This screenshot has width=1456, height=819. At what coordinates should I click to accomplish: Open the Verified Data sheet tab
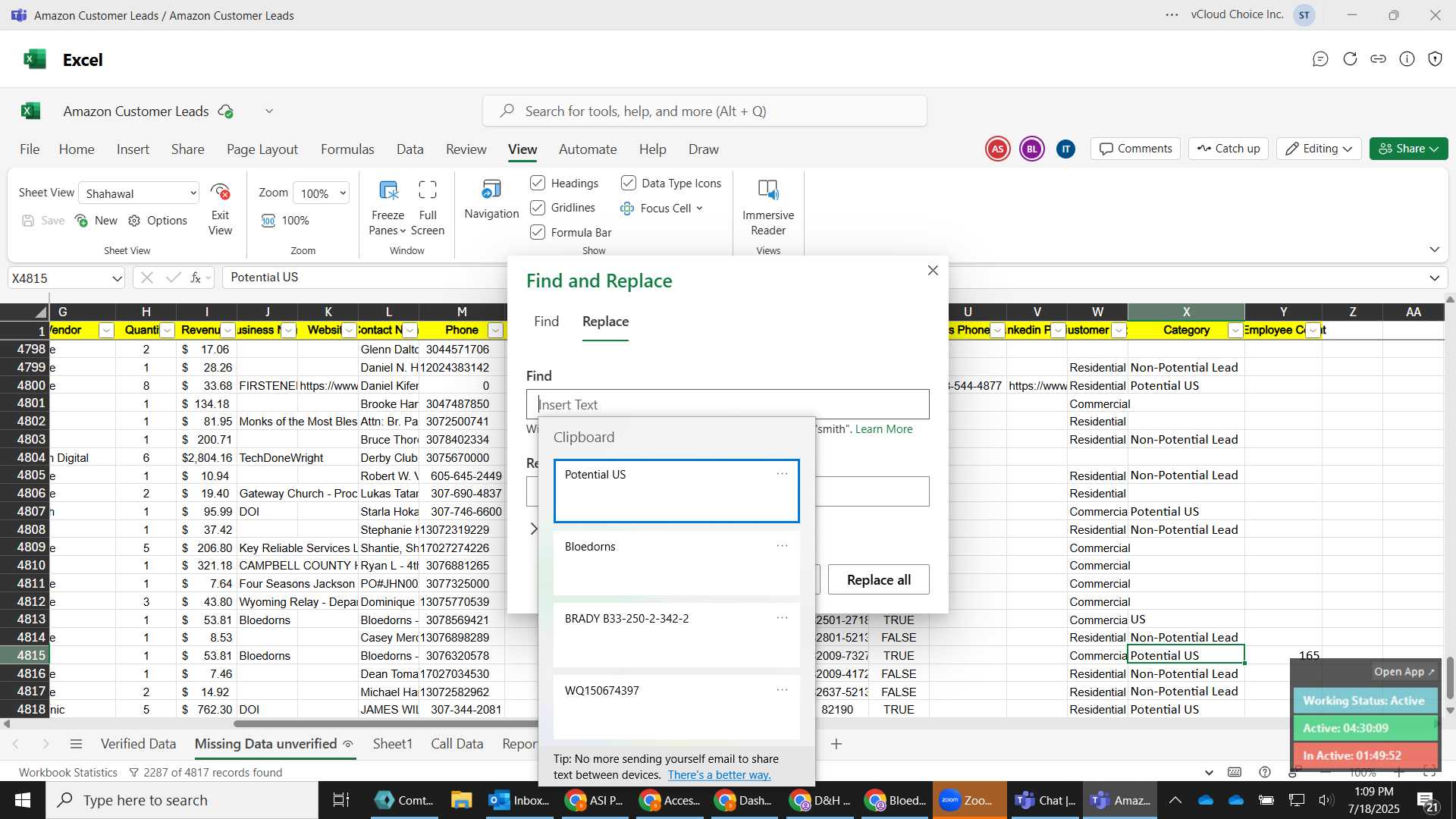(x=138, y=744)
